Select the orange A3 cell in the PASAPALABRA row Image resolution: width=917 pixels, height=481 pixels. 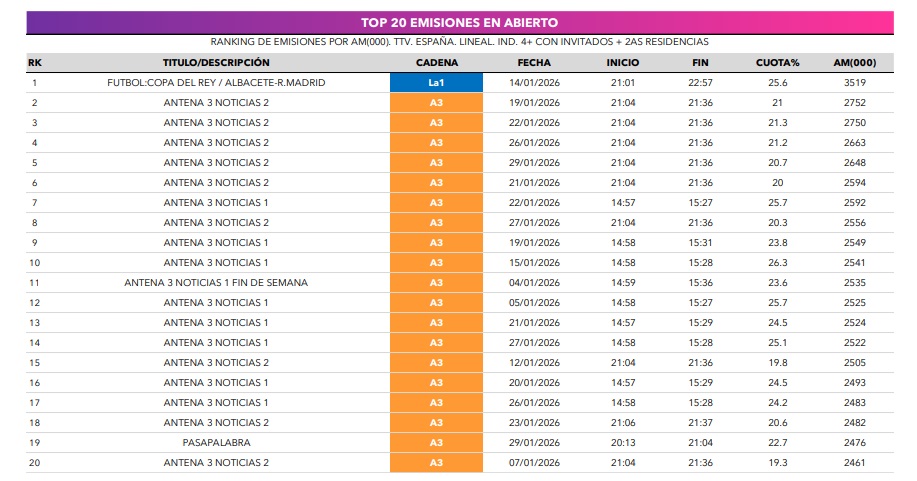(x=436, y=443)
